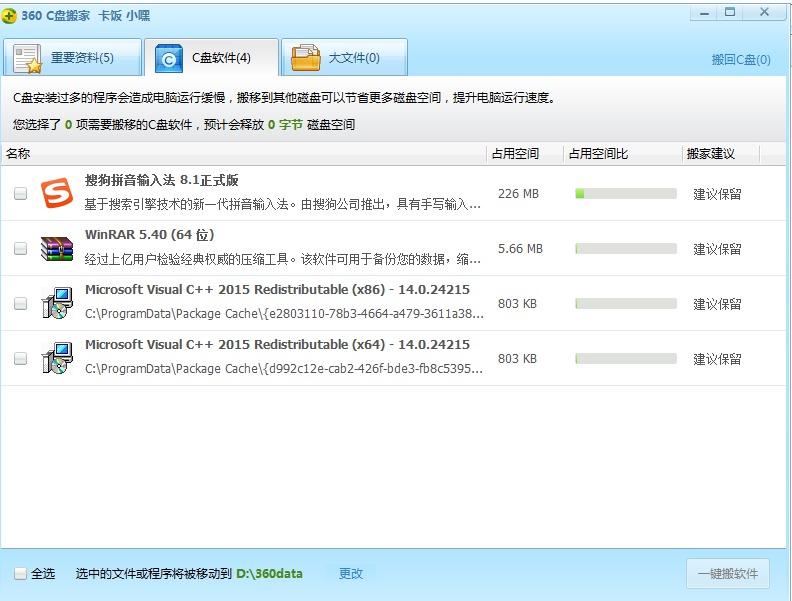Maximize the 360 C盘搬家 window

coord(730,13)
